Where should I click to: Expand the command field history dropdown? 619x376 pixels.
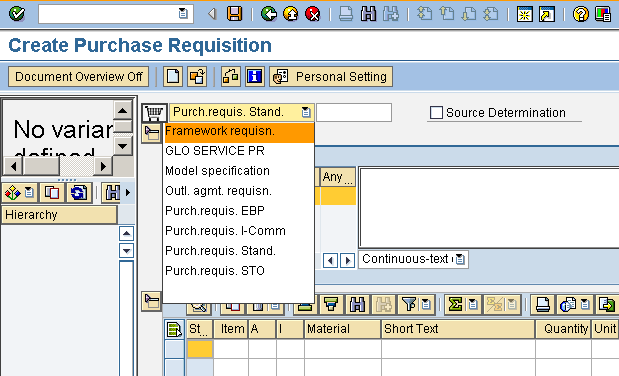[x=183, y=14]
